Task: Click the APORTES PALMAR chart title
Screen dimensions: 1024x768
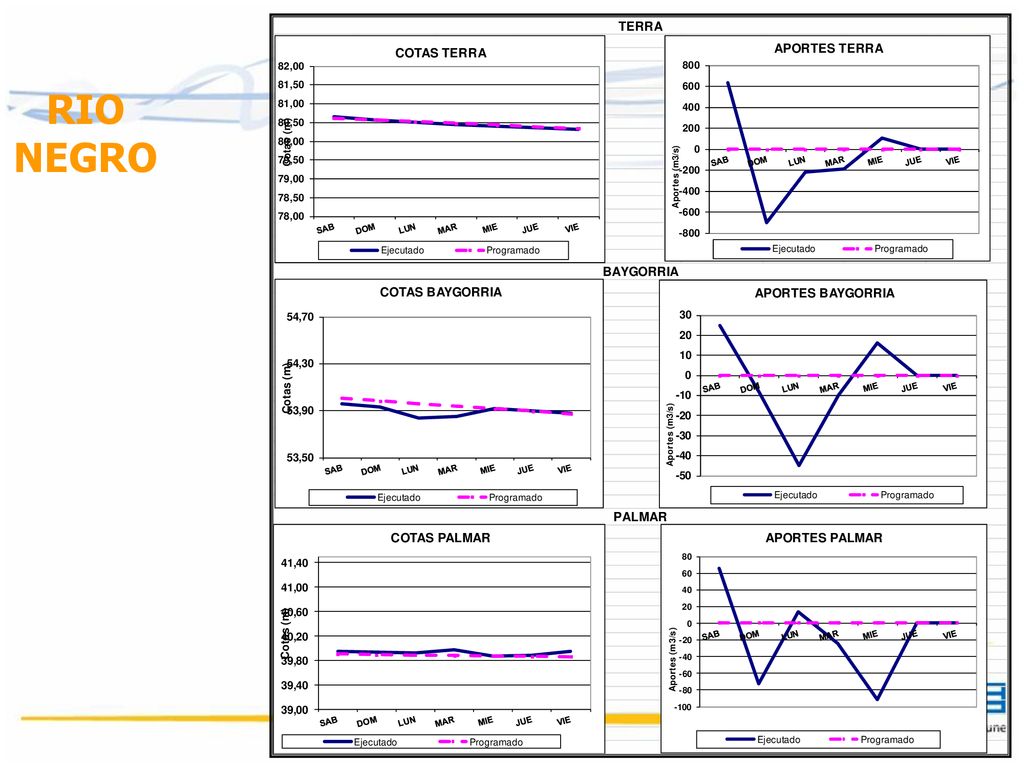Action: 824,537
